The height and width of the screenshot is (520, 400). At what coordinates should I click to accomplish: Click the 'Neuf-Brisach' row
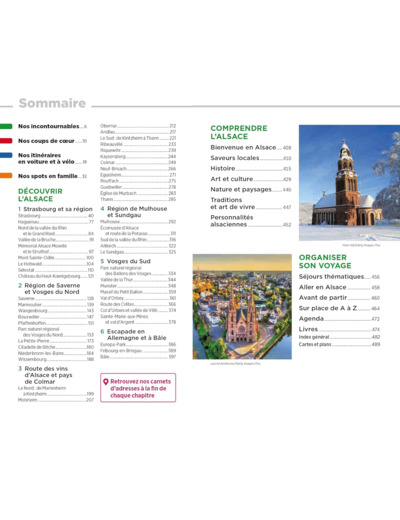138,169
